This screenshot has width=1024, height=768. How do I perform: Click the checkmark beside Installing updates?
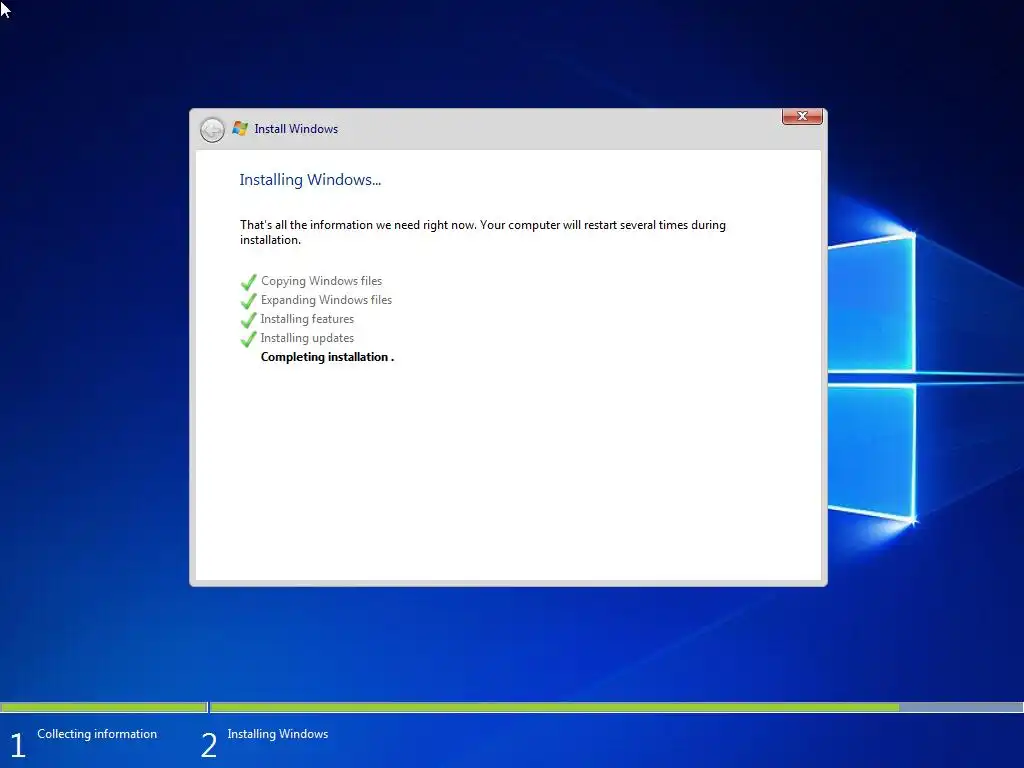pyautogui.click(x=248, y=339)
